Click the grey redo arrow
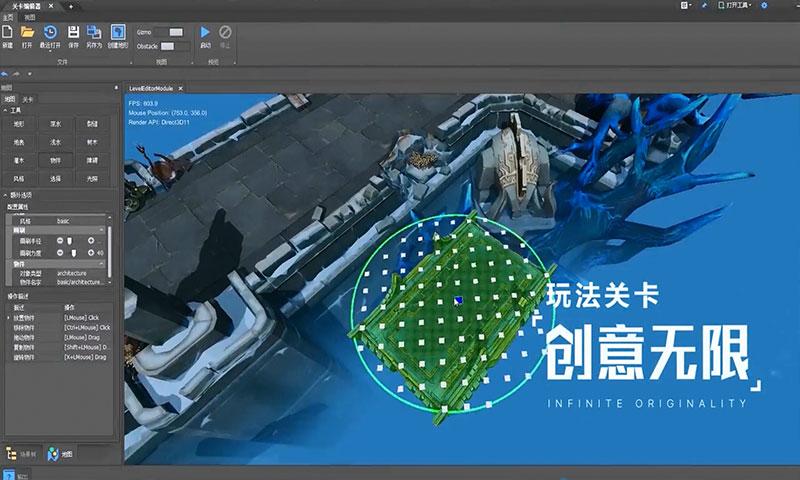Screen dimensions: 800x480 tap(16, 74)
